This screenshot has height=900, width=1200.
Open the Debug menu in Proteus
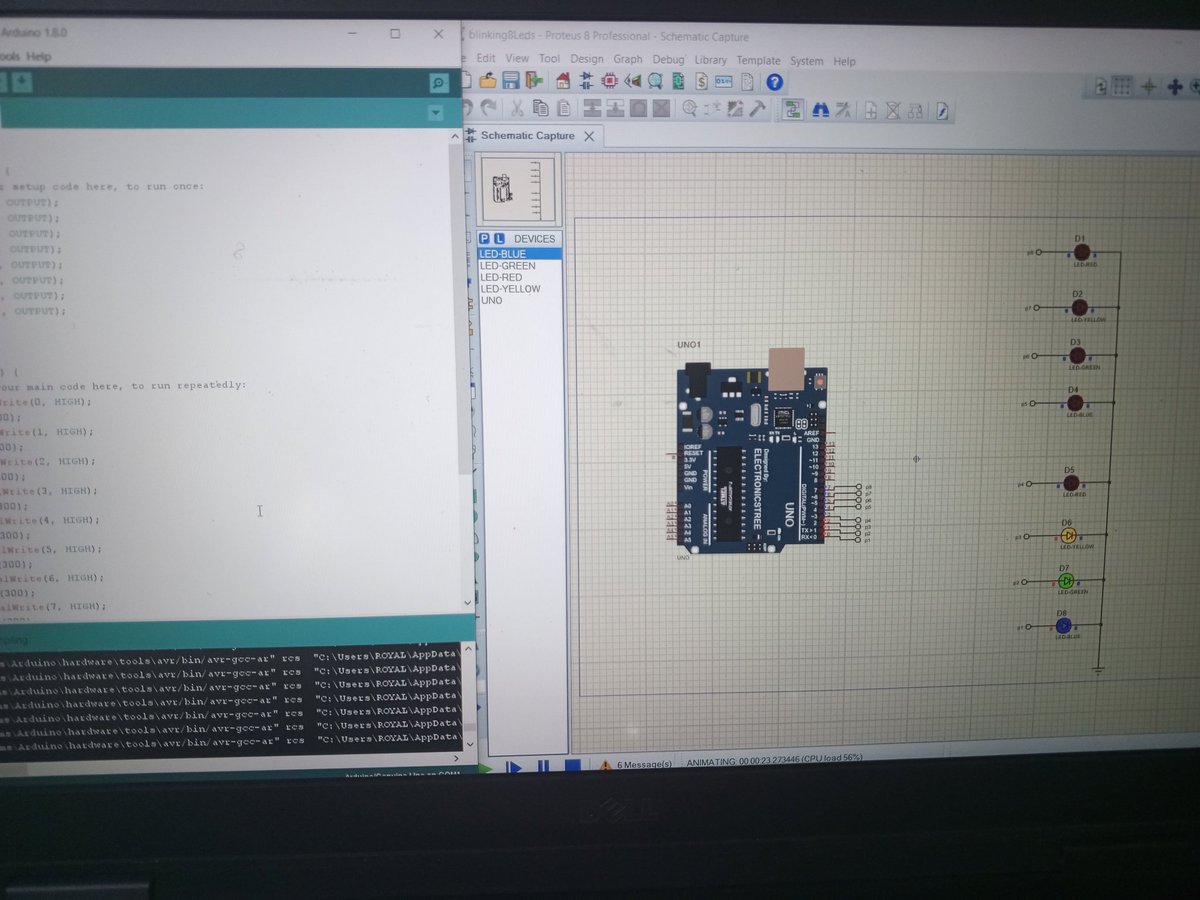point(669,60)
